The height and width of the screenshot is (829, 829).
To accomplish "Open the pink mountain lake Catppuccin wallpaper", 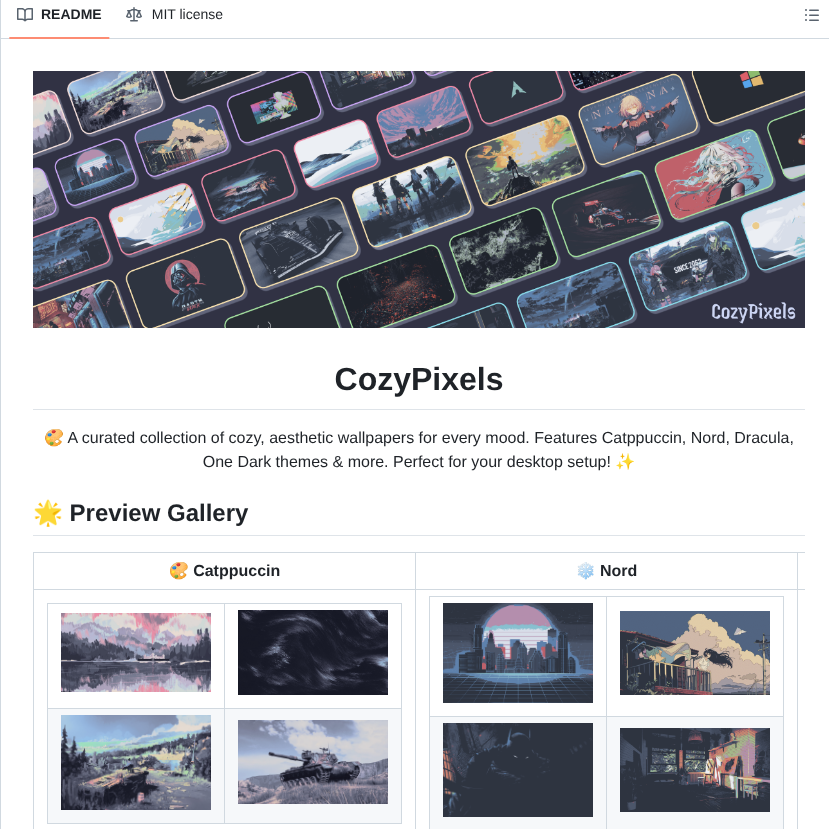I will coord(136,652).
